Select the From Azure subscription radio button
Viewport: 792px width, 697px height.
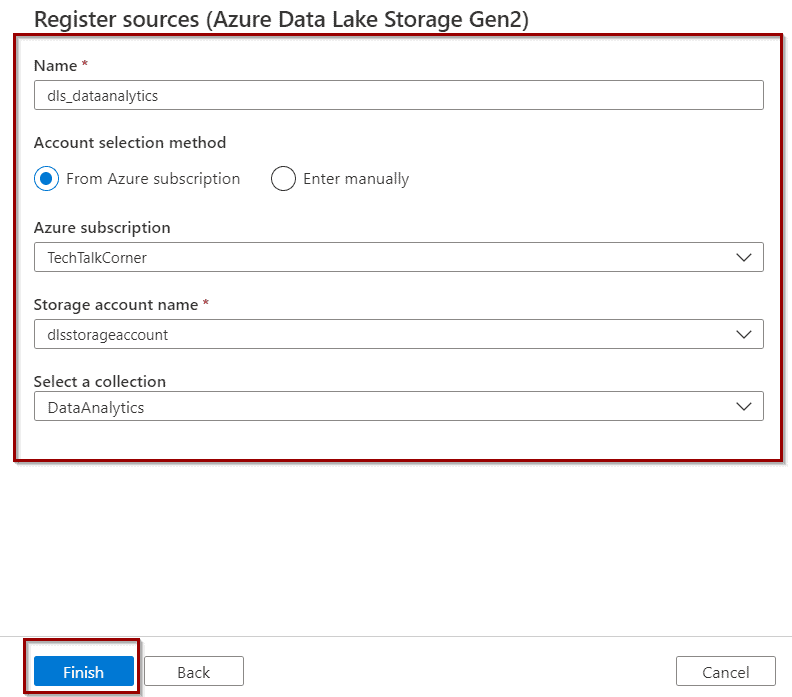tap(46, 179)
